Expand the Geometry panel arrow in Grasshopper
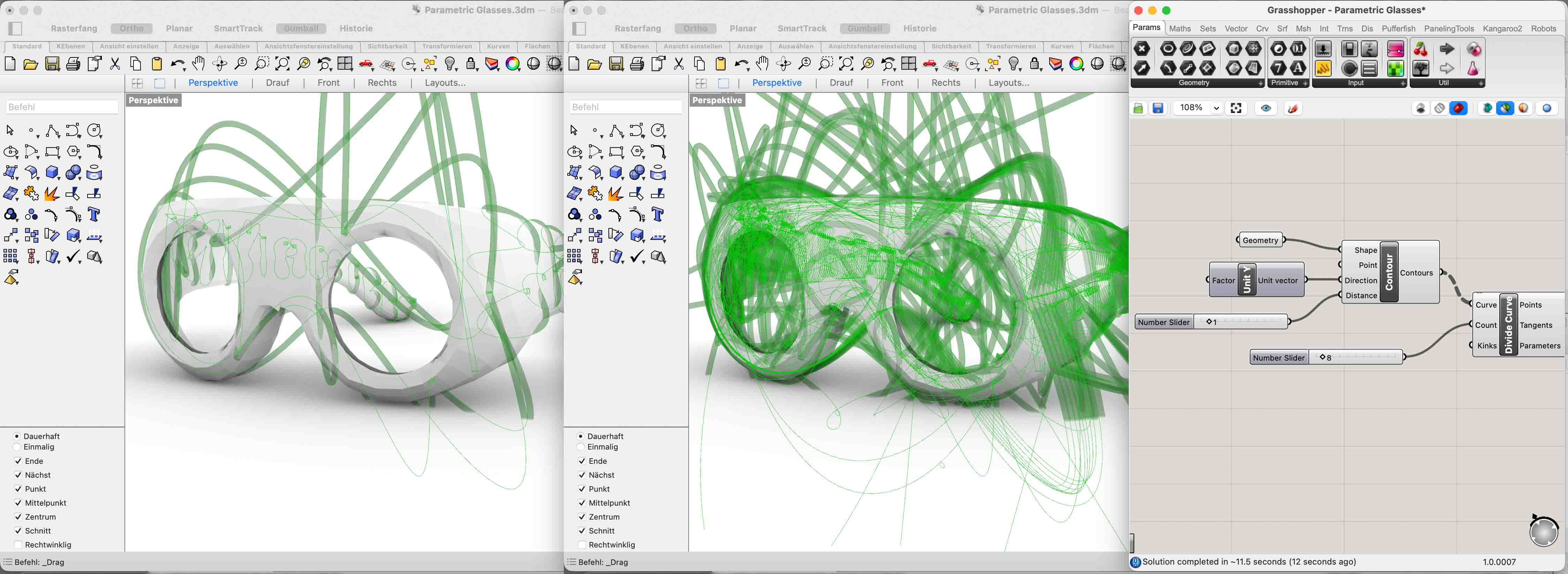The width and height of the screenshot is (1568, 574). [1260, 83]
